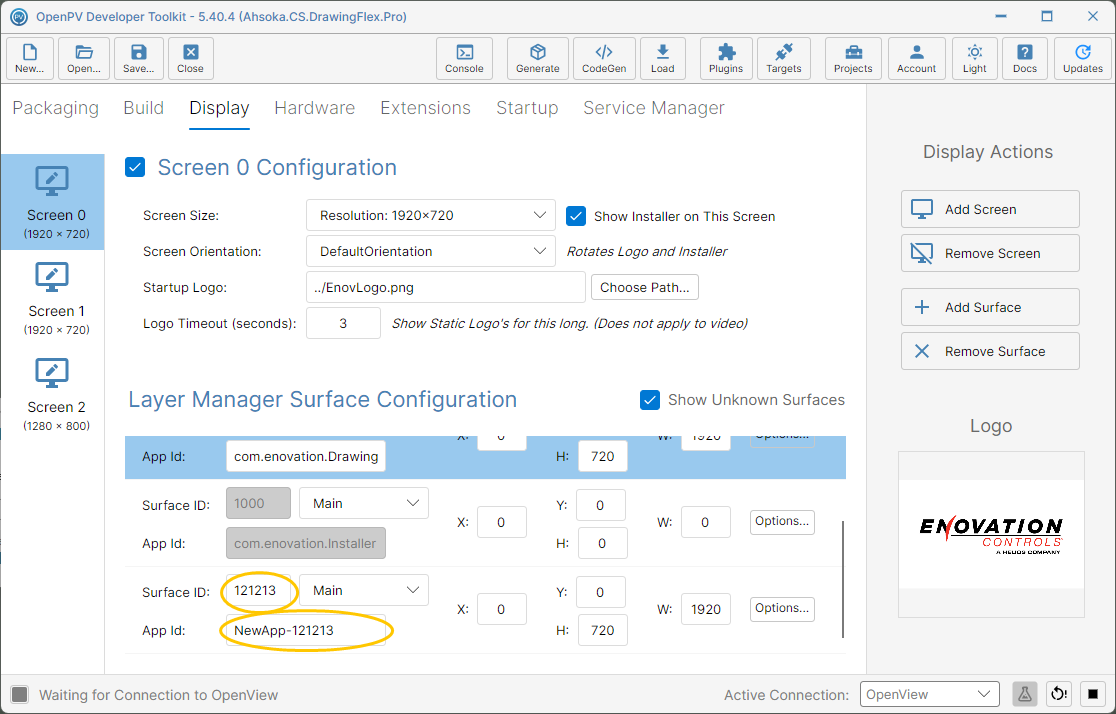
Task: Launch the Console tool
Action: point(464,58)
